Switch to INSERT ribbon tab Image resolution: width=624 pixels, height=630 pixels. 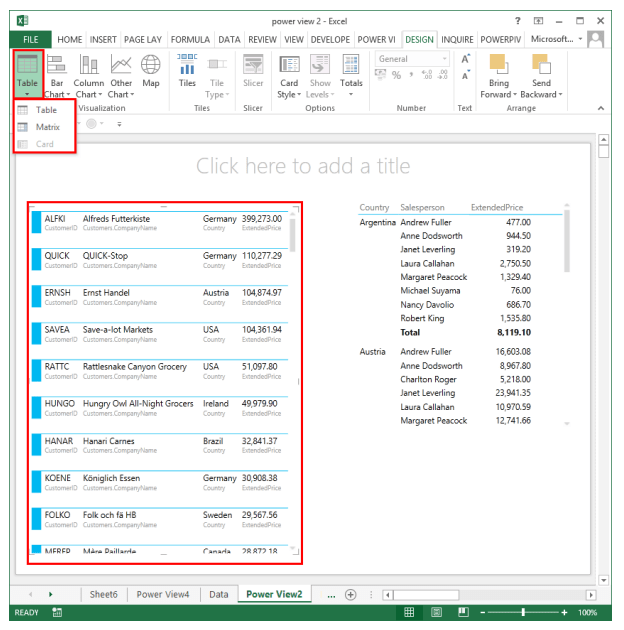(103, 39)
